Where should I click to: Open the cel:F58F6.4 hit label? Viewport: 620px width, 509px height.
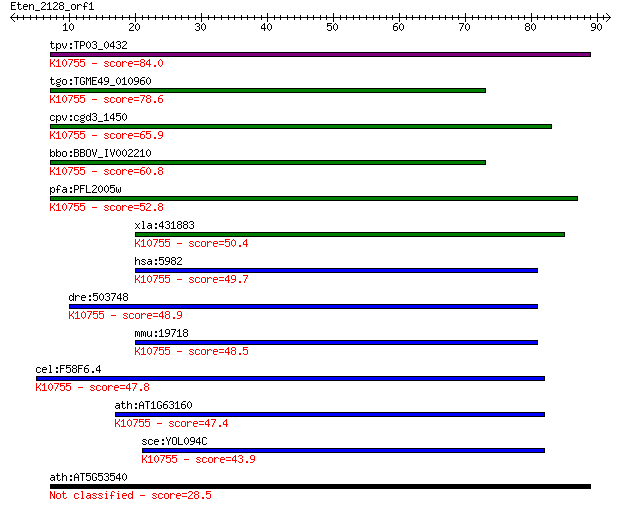click(x=68, y=369)
